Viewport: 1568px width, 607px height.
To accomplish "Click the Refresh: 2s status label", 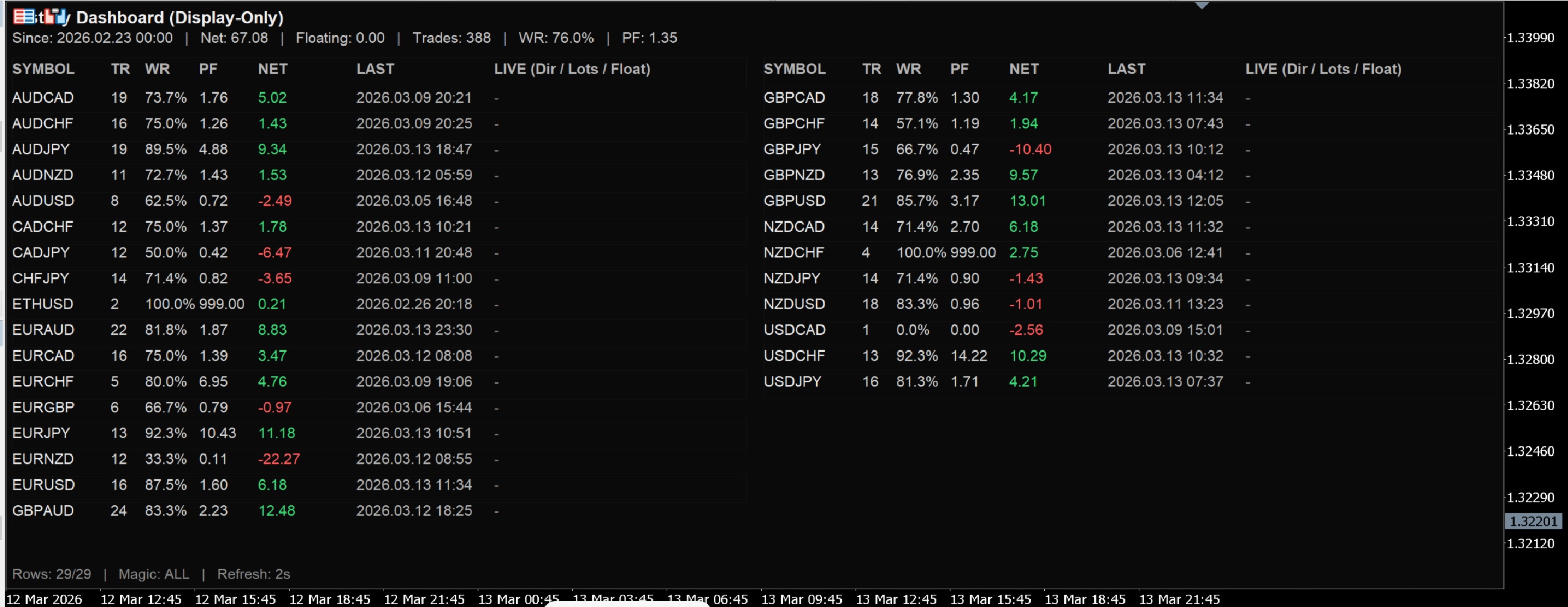I will point(253,574).
